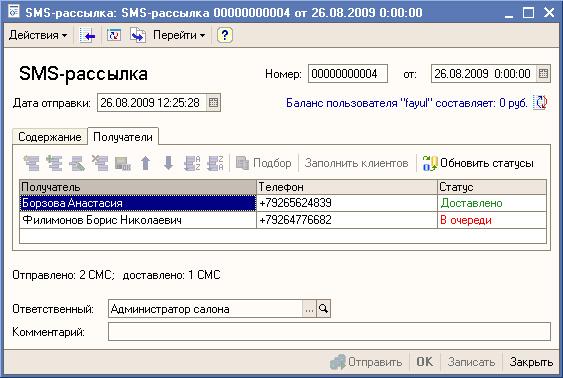Click the delete row icon in recipients toolbar
Viewport: 563px width, 378px height.
point(100,163)
